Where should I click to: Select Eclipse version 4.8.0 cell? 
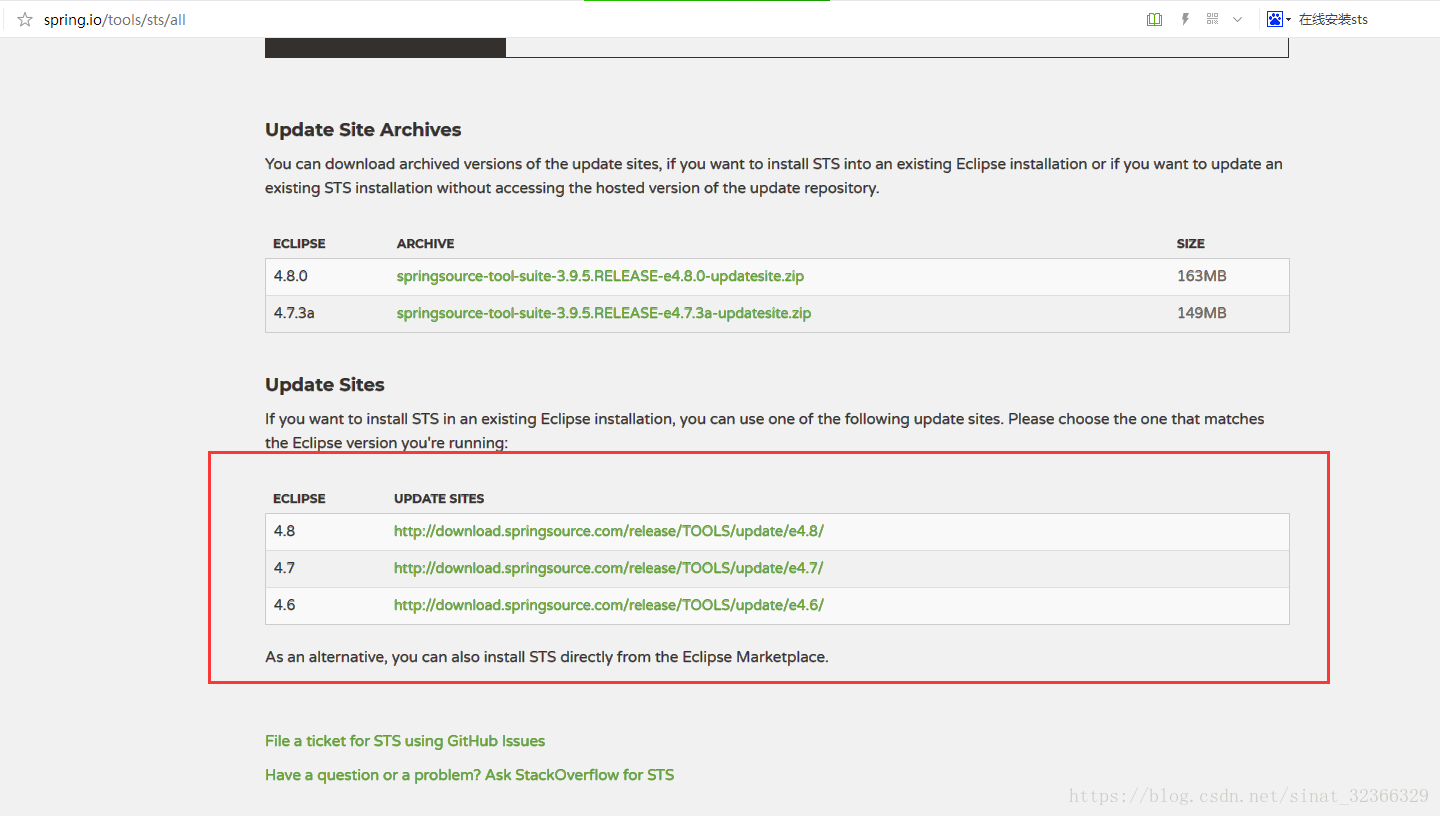coord(290,276)
